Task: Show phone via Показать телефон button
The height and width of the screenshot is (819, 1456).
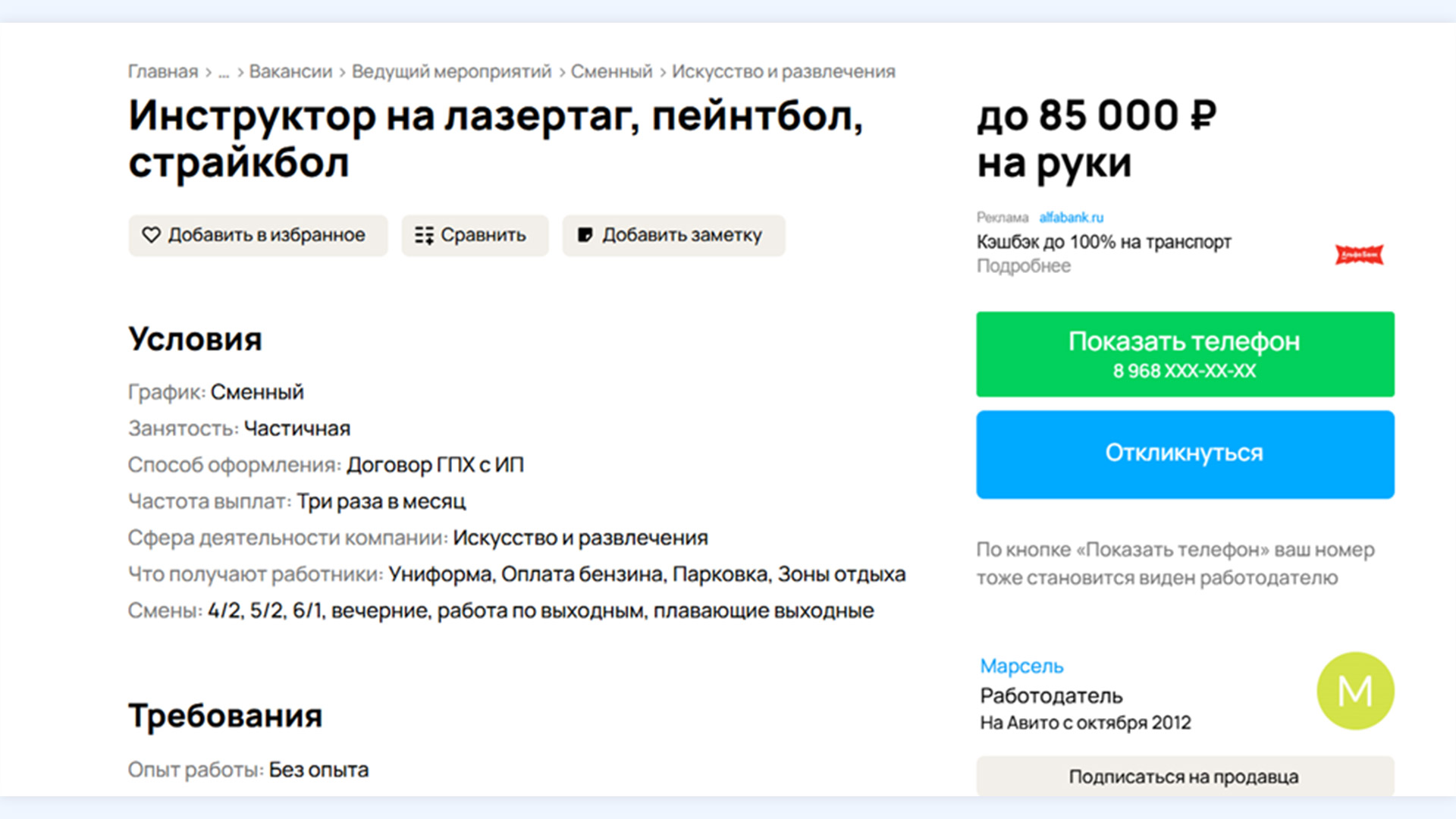Action: [1185, 354]
